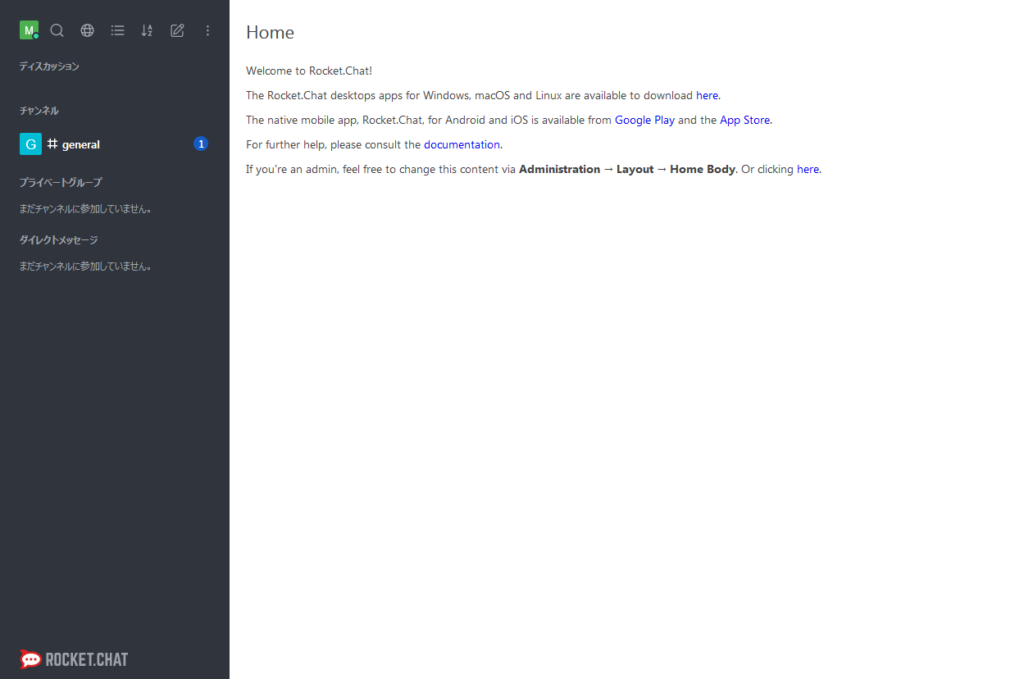Click the ダイレクトメッセージ section header

point(58,240)
